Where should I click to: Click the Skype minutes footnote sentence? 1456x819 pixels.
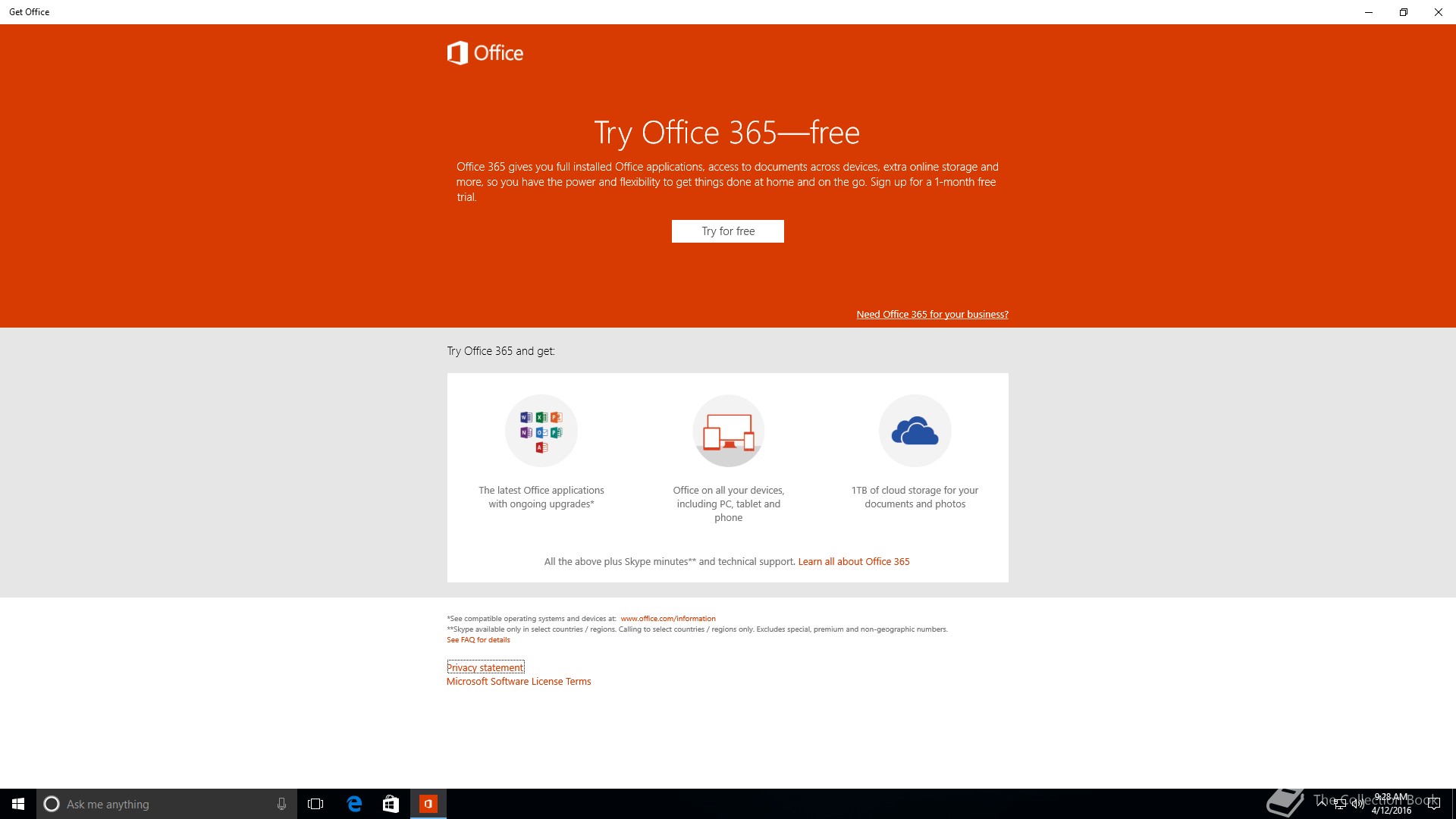point(697,629)
